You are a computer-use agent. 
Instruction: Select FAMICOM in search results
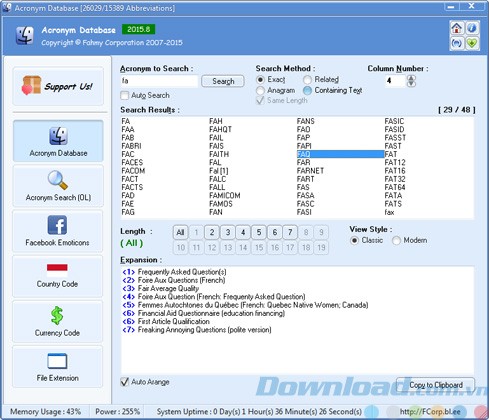click(225, 195)
